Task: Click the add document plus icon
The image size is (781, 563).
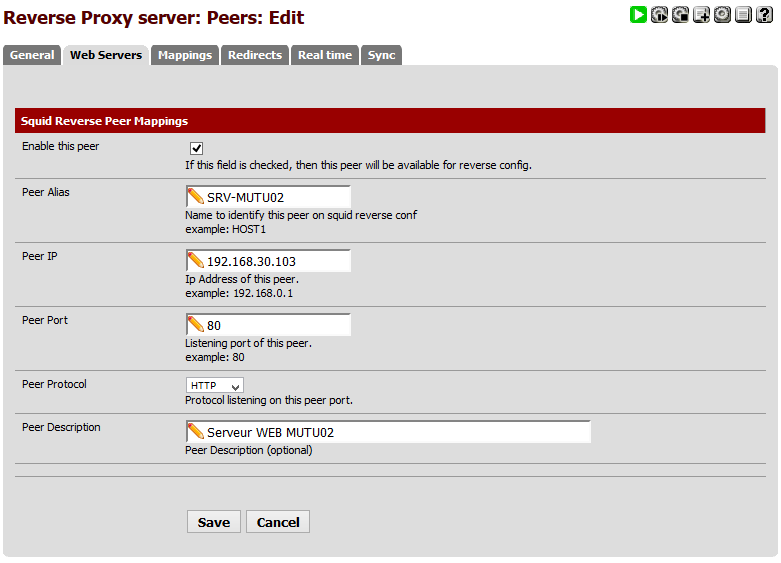Action: click(701, 14)
